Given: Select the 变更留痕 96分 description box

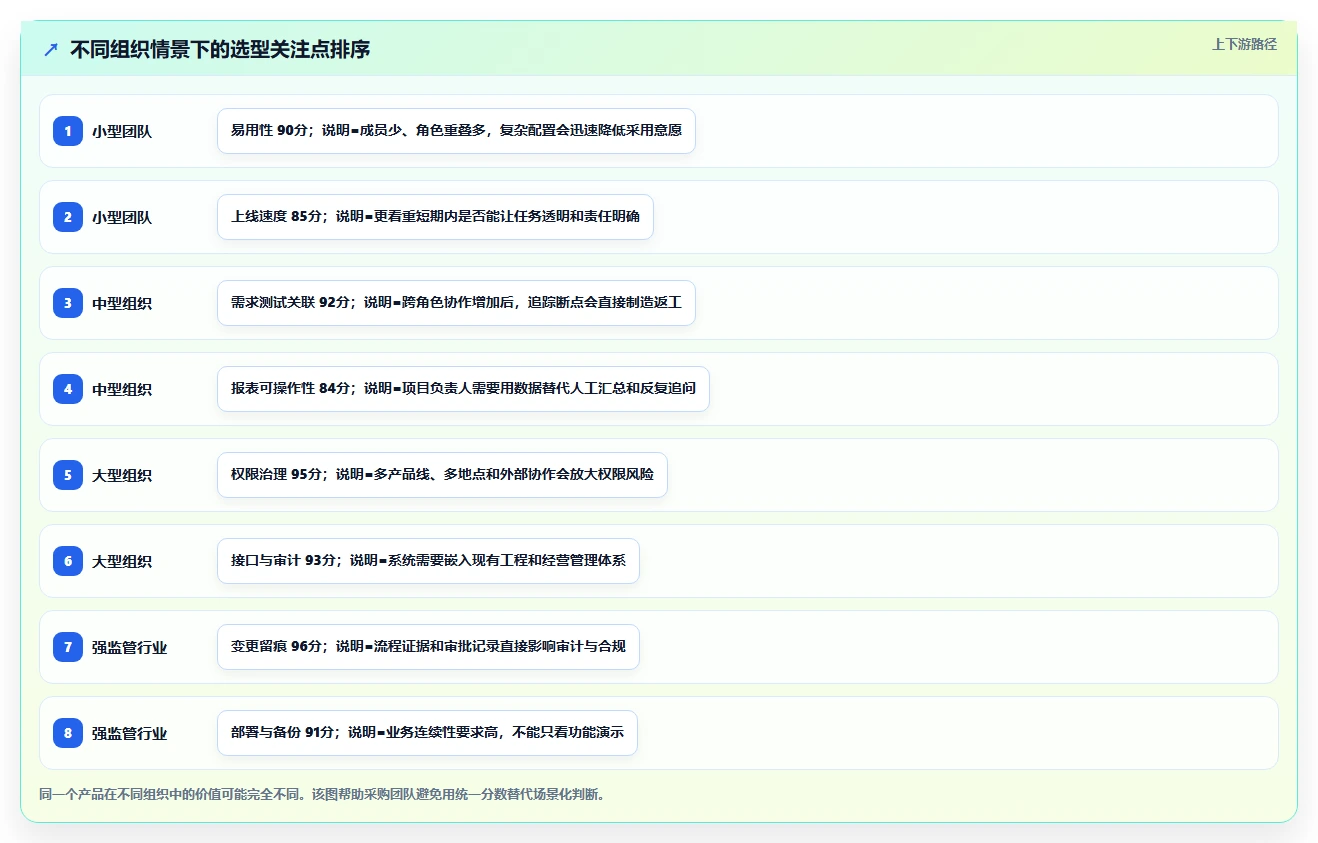Looking at the screenshot, I should [428, 647].
